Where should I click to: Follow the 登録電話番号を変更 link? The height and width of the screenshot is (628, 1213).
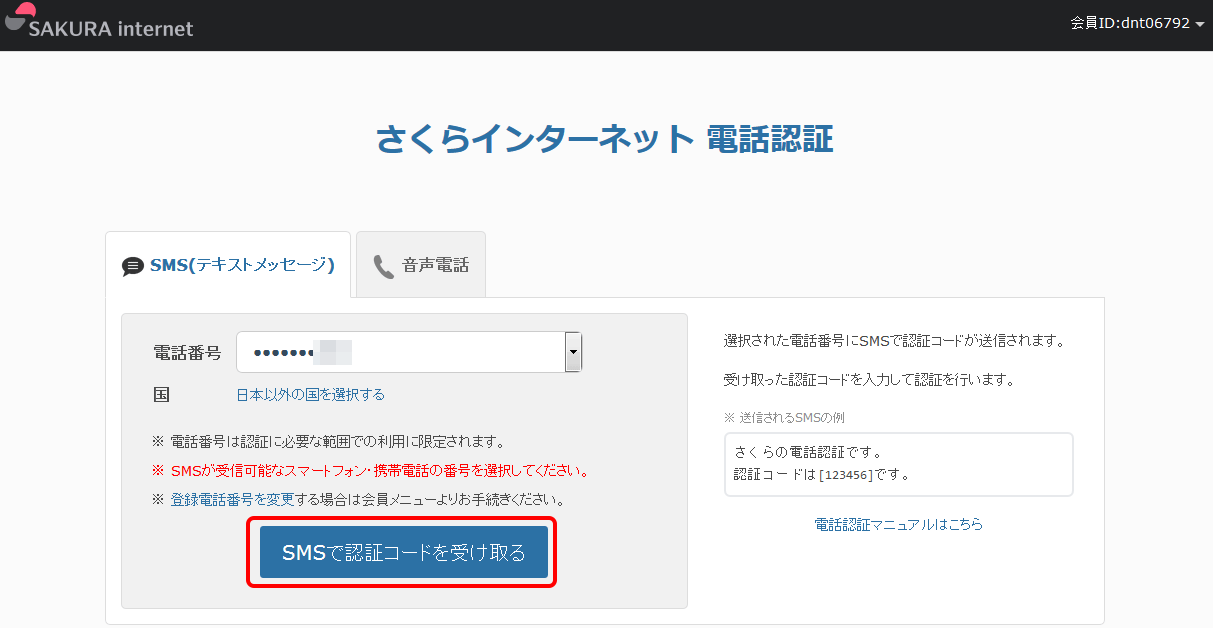point(232,499)
